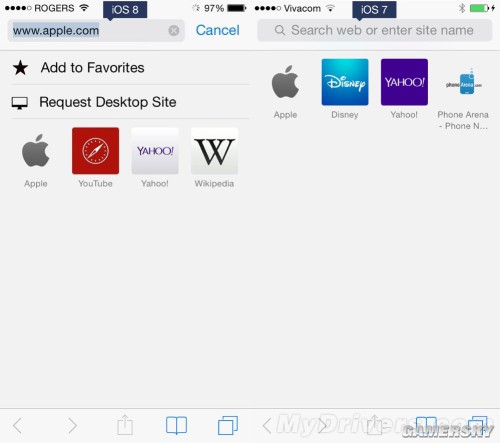Tap the Wi-Fi icon next to ROGERS
The image size is (500, 443).
coord(84,8)
